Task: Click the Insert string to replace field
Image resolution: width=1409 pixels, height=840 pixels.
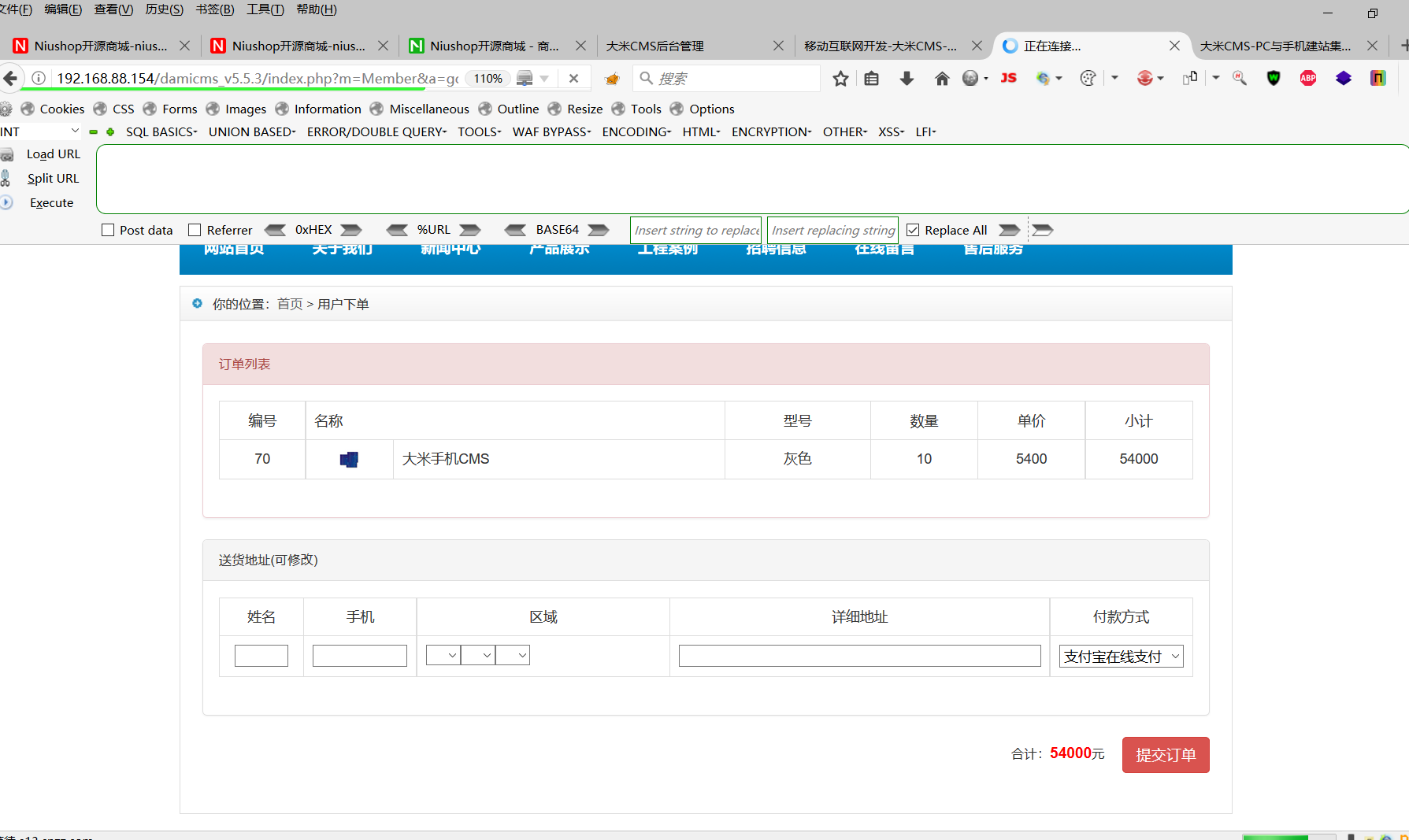Action: (x=696, y=230)
